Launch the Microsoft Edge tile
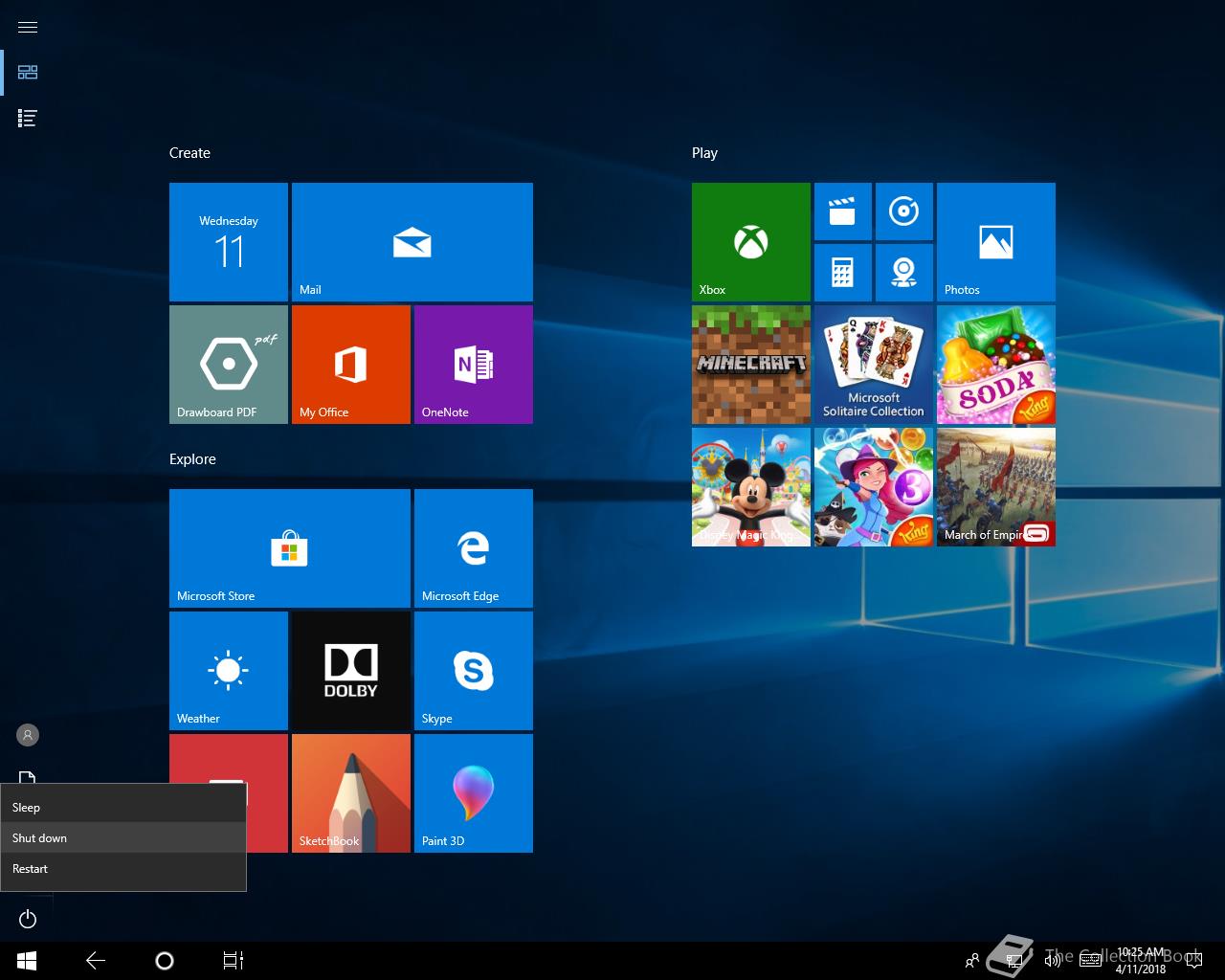Image resolution: width=1225 pixels, height=980 pixels. [474, 548]
